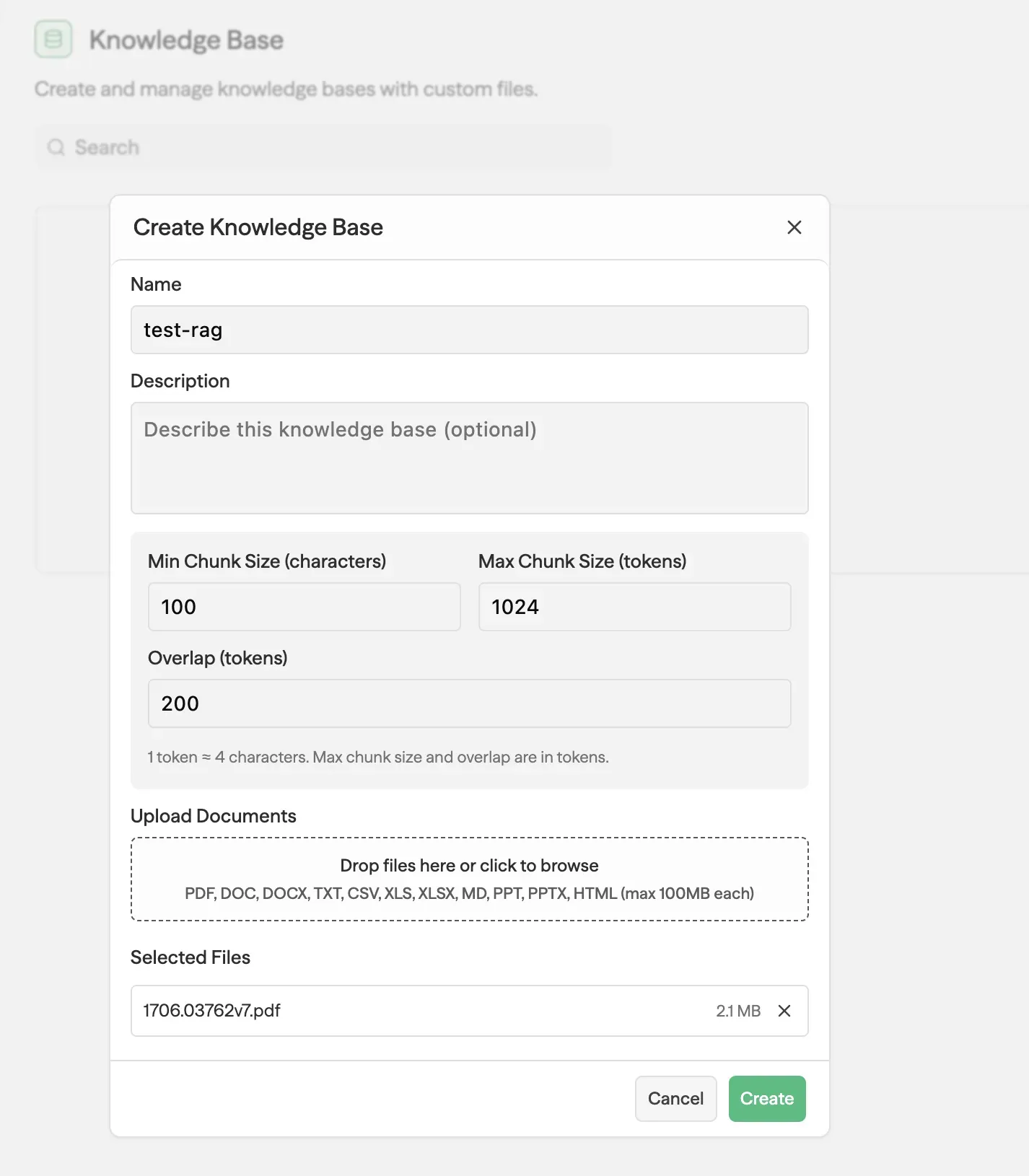Edit the Max Chunk Size value 1024
This screenshot has height=1176, width=1029.
tap(634, 607)
